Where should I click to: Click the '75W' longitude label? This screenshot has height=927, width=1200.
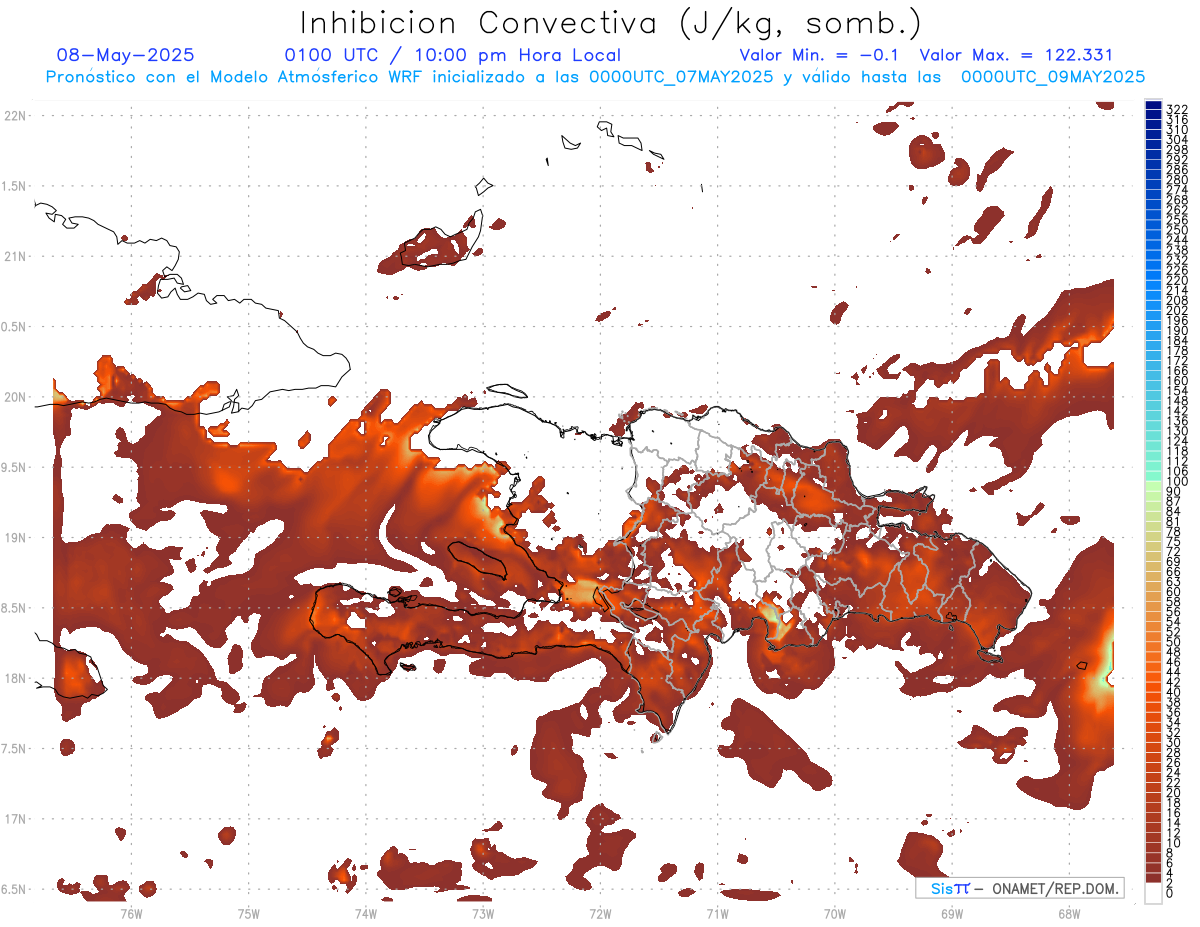coord(249,913)
